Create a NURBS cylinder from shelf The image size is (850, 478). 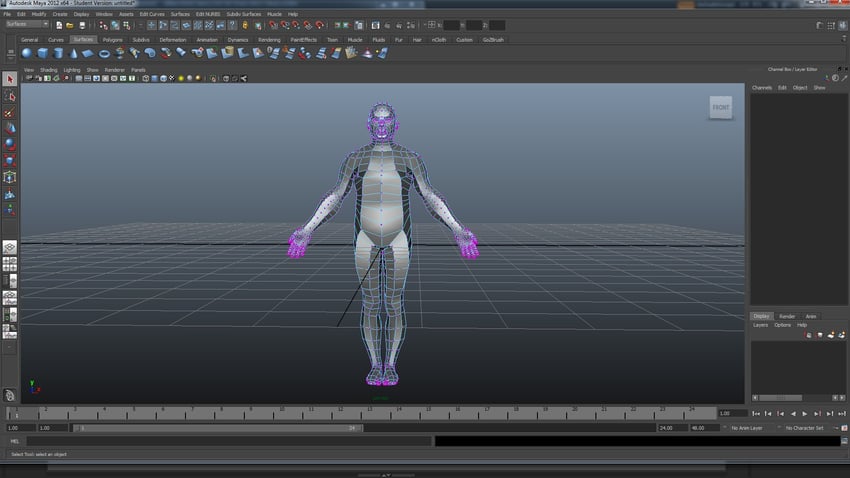pyautogui.click(x=58, y=53)
